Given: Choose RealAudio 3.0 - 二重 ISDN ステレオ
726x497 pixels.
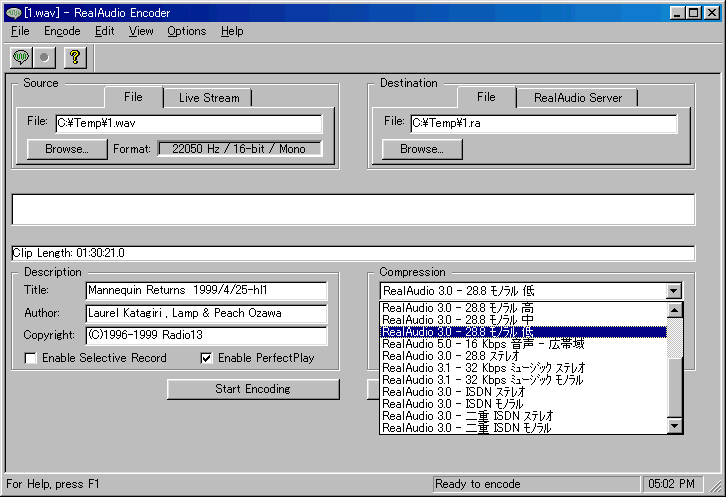Looking at the screenshot, I should coord(523,416).
